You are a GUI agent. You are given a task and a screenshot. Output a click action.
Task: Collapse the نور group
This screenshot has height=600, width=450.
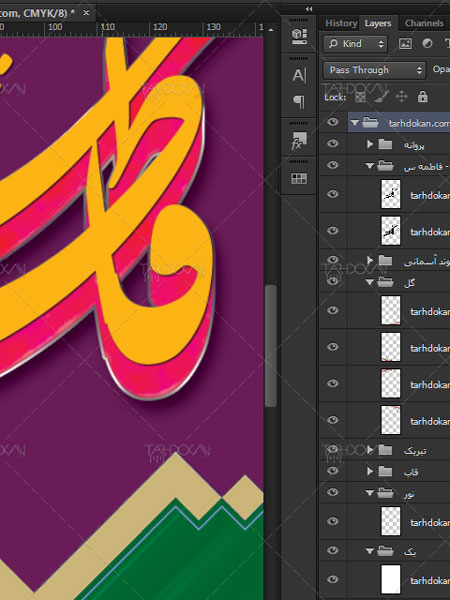point(370,493)
